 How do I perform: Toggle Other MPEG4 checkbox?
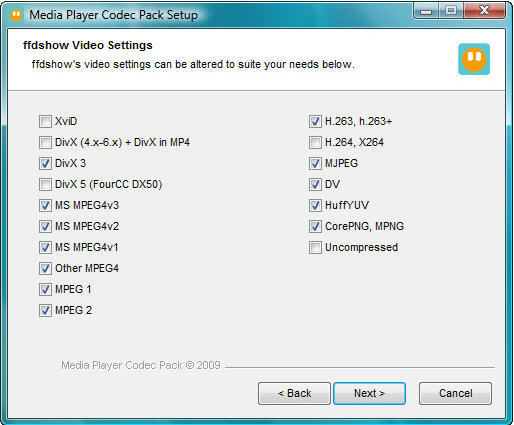pyautogui.click(x=45, y=268)
